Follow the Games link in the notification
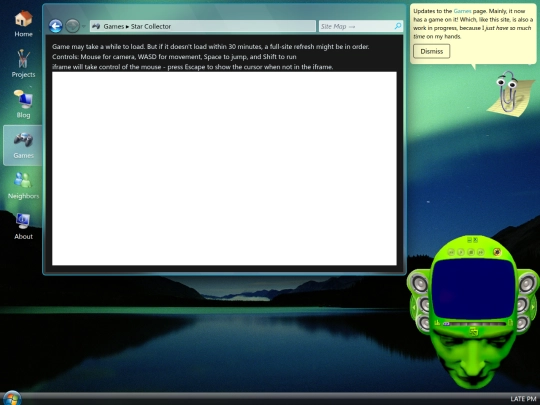 462,11
